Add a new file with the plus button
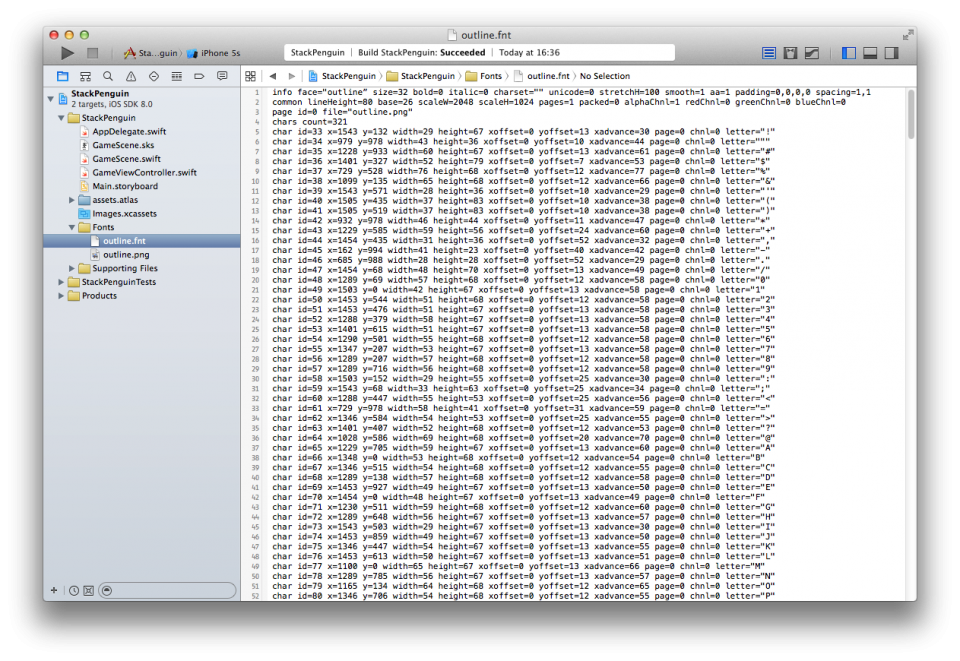960x661 pixels. [x=54, y=591]
